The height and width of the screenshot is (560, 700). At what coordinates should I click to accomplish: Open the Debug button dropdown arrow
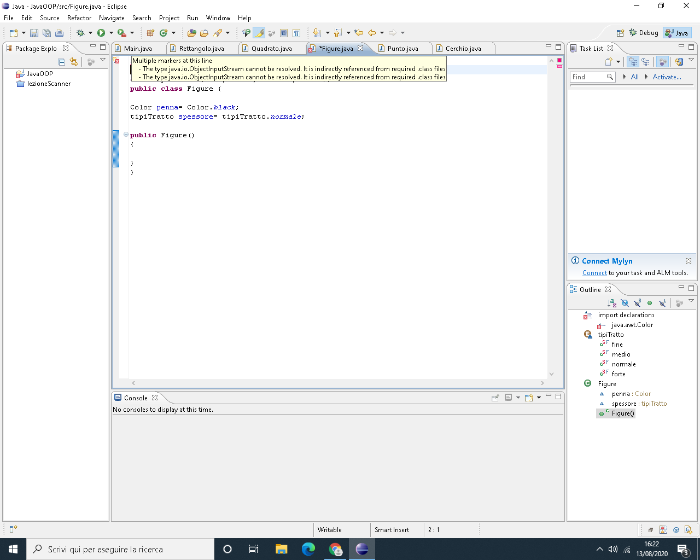coord(90,33)
